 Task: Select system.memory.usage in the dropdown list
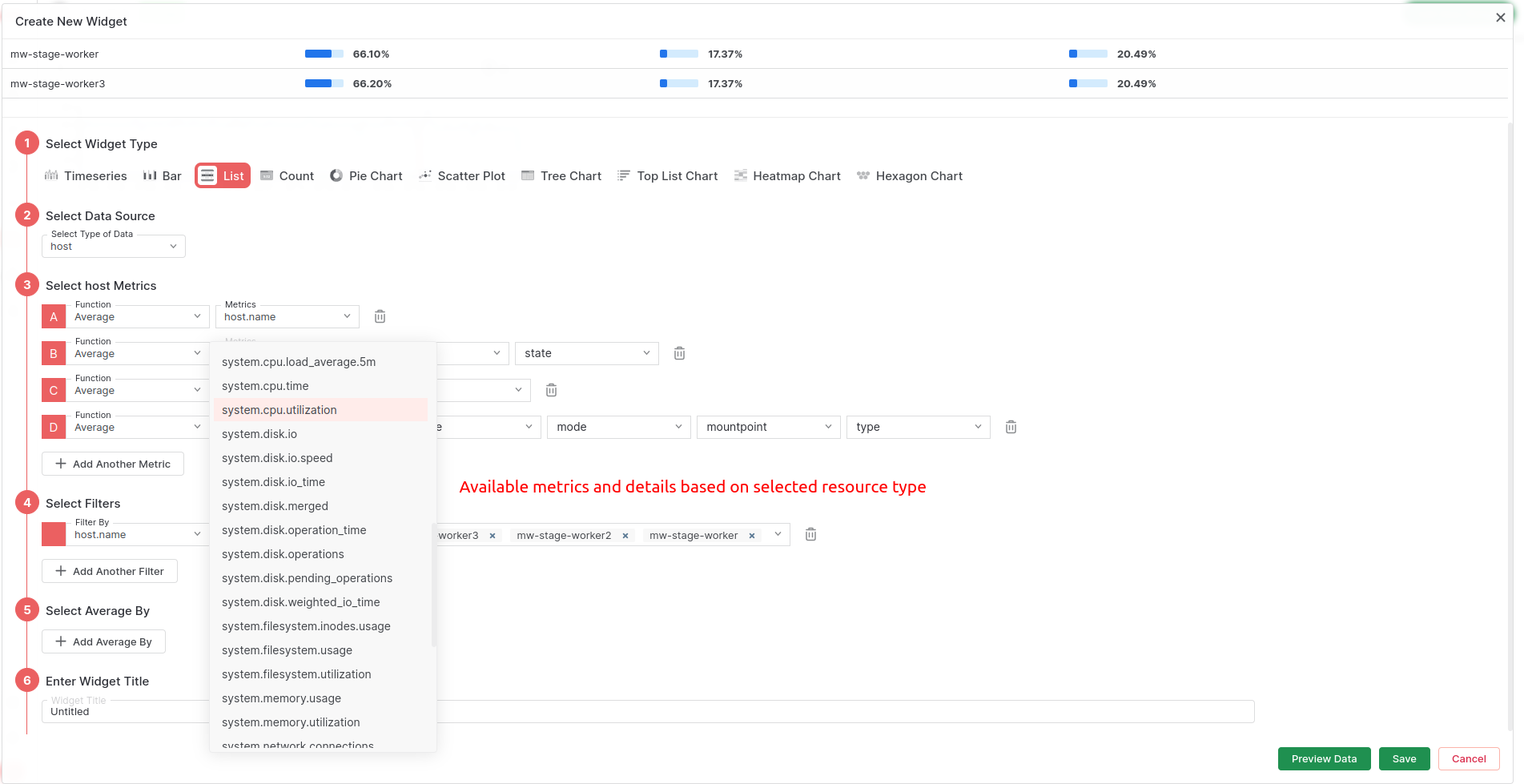pos(281,698)
